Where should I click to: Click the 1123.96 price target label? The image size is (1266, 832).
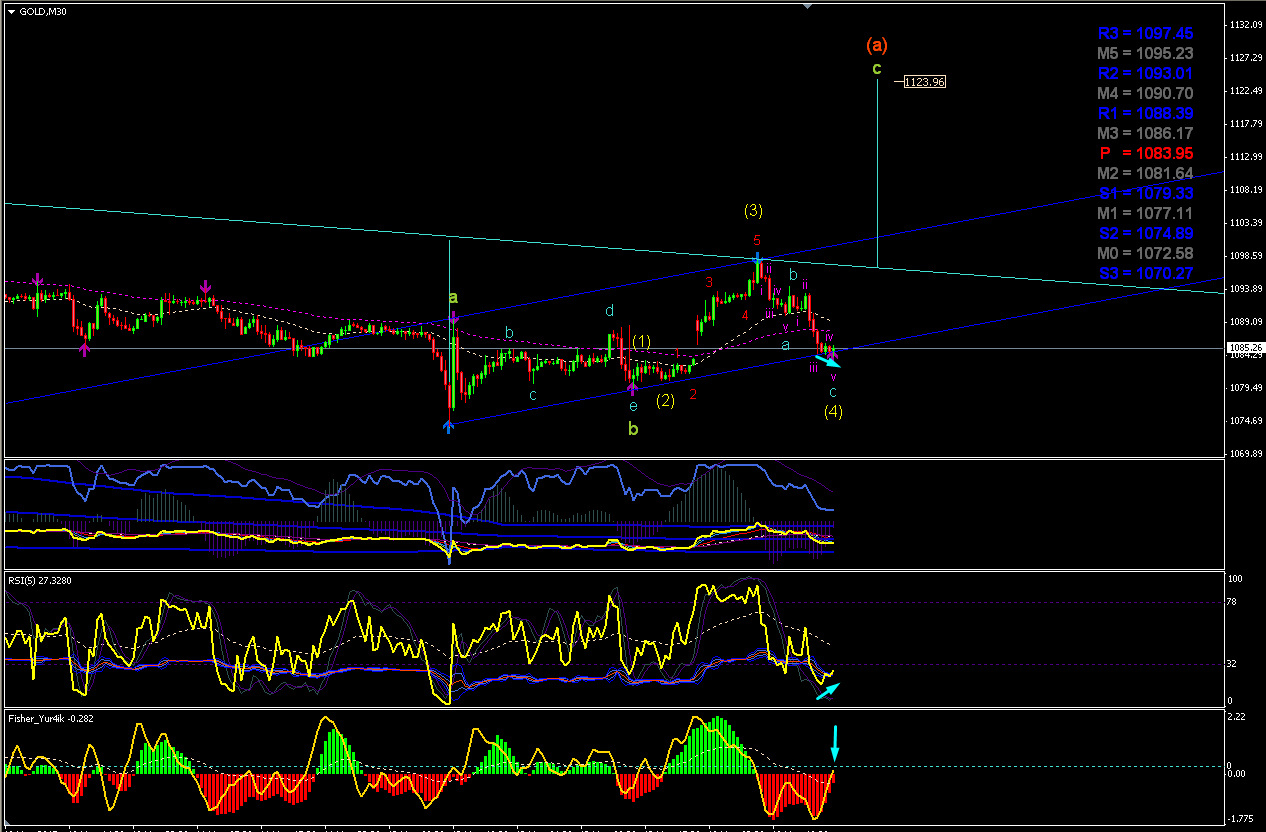tap(925, 82)
